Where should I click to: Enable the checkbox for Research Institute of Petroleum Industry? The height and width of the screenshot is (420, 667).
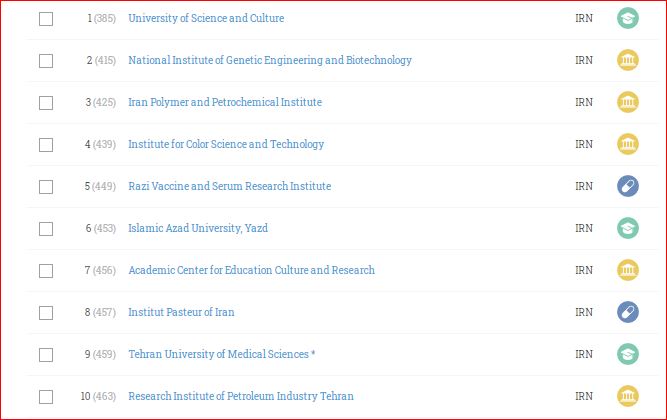(46, 397)
